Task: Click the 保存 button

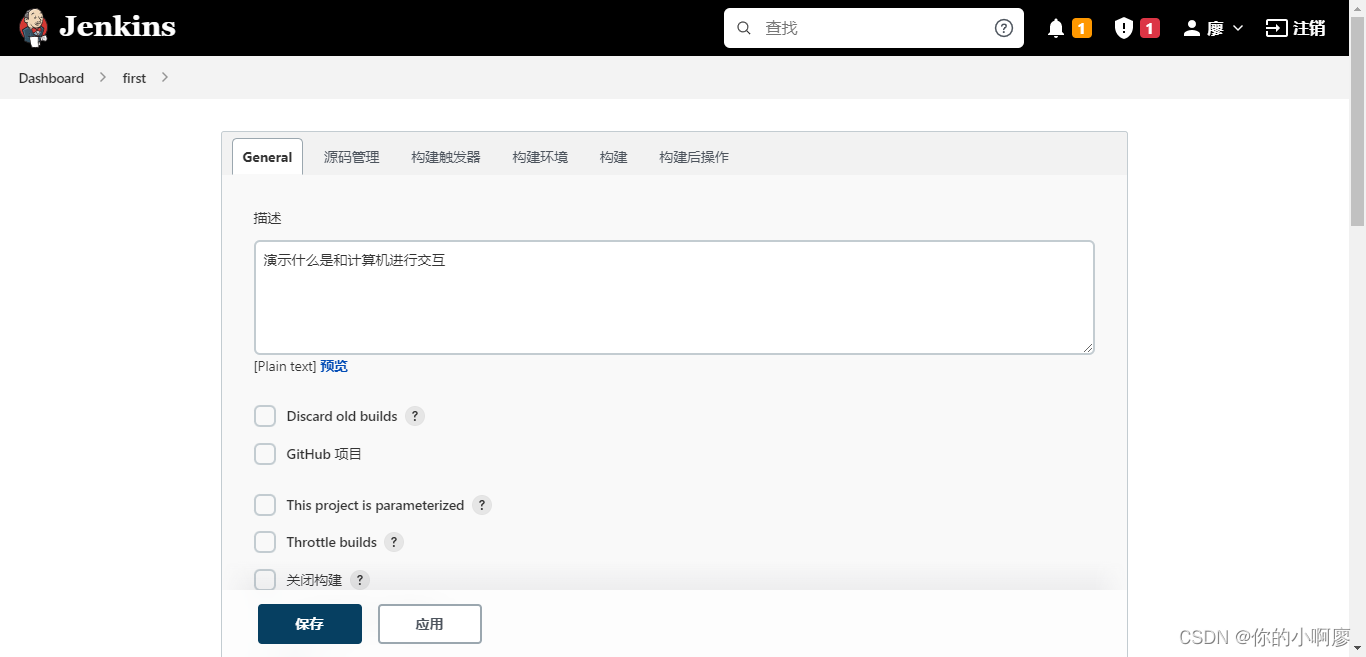Action: [309, 623]
